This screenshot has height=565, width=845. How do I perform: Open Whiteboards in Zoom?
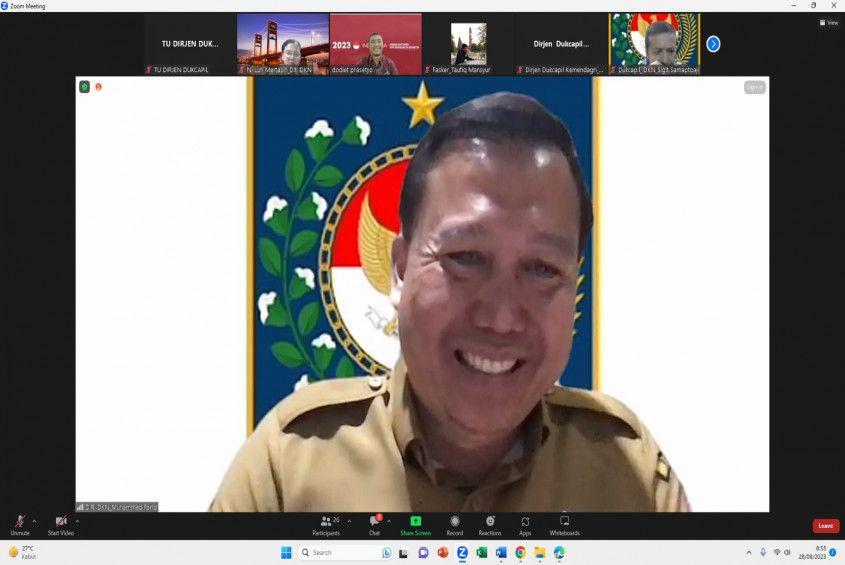point(564,525)
